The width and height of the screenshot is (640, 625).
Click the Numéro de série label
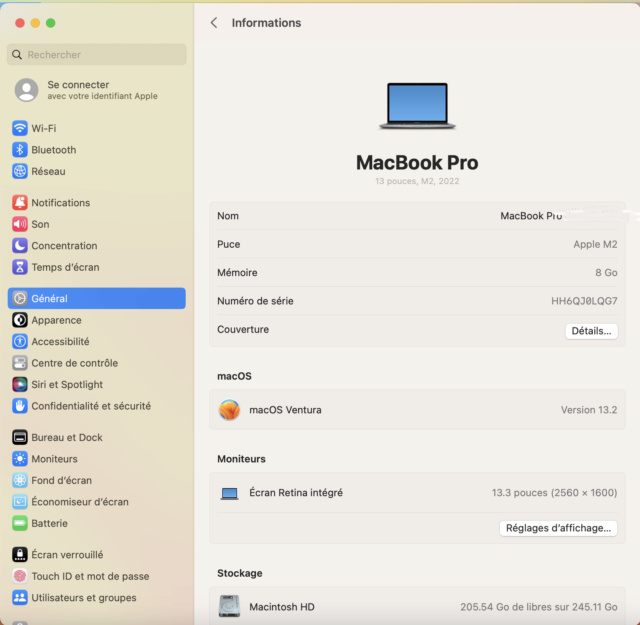pyautogui.click(x=255, y=301)
